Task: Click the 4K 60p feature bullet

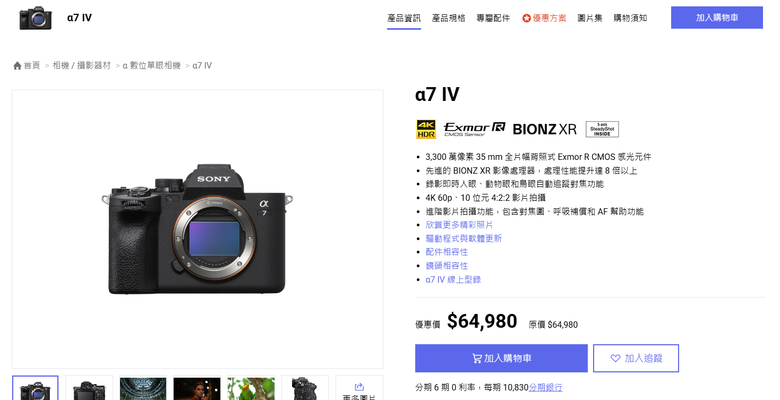Action: [x=486, y=198]
